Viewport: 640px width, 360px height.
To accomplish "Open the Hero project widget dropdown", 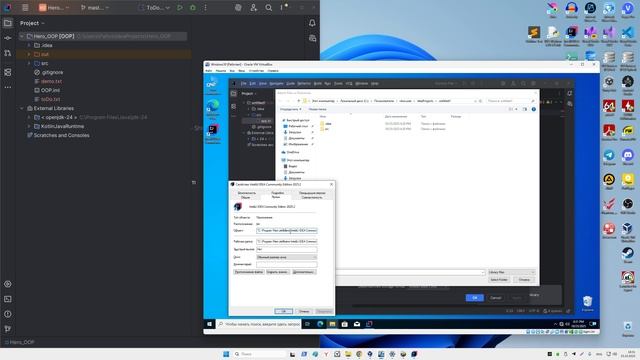I will [54, 7].
